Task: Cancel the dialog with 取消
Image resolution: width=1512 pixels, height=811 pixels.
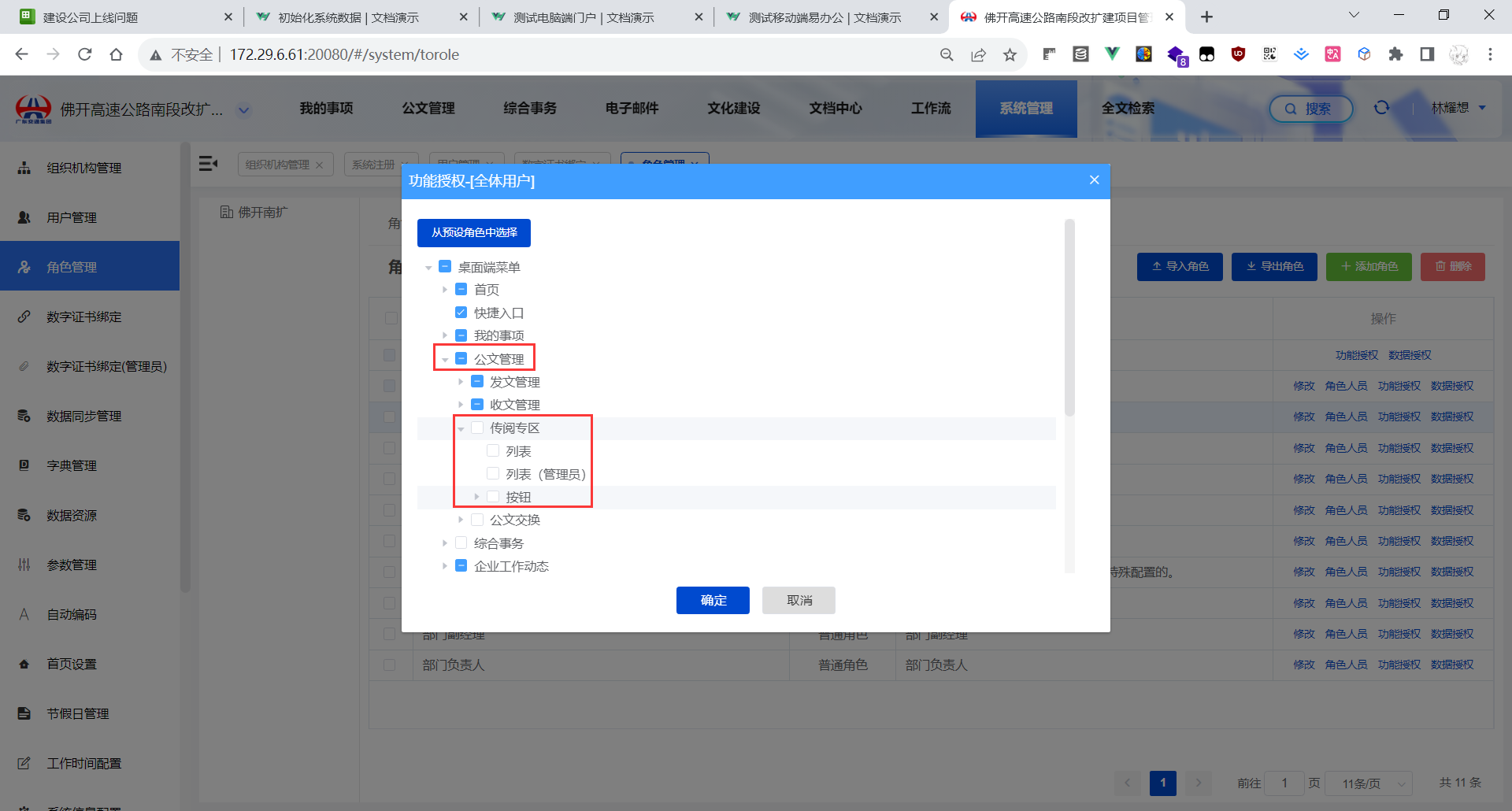Action: (799, 600)
